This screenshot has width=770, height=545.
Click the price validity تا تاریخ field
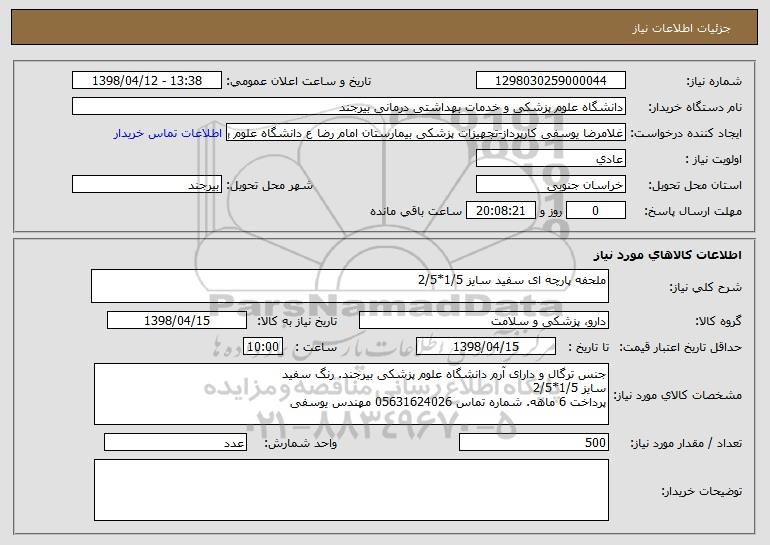pos(486,347)
